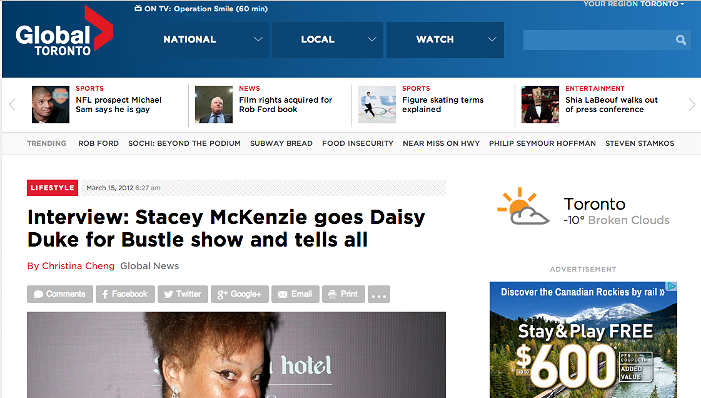Screen dimensions: 701x398
Task: Open Your Region Toronto dropdown
Action: click(x=633, y=4)
